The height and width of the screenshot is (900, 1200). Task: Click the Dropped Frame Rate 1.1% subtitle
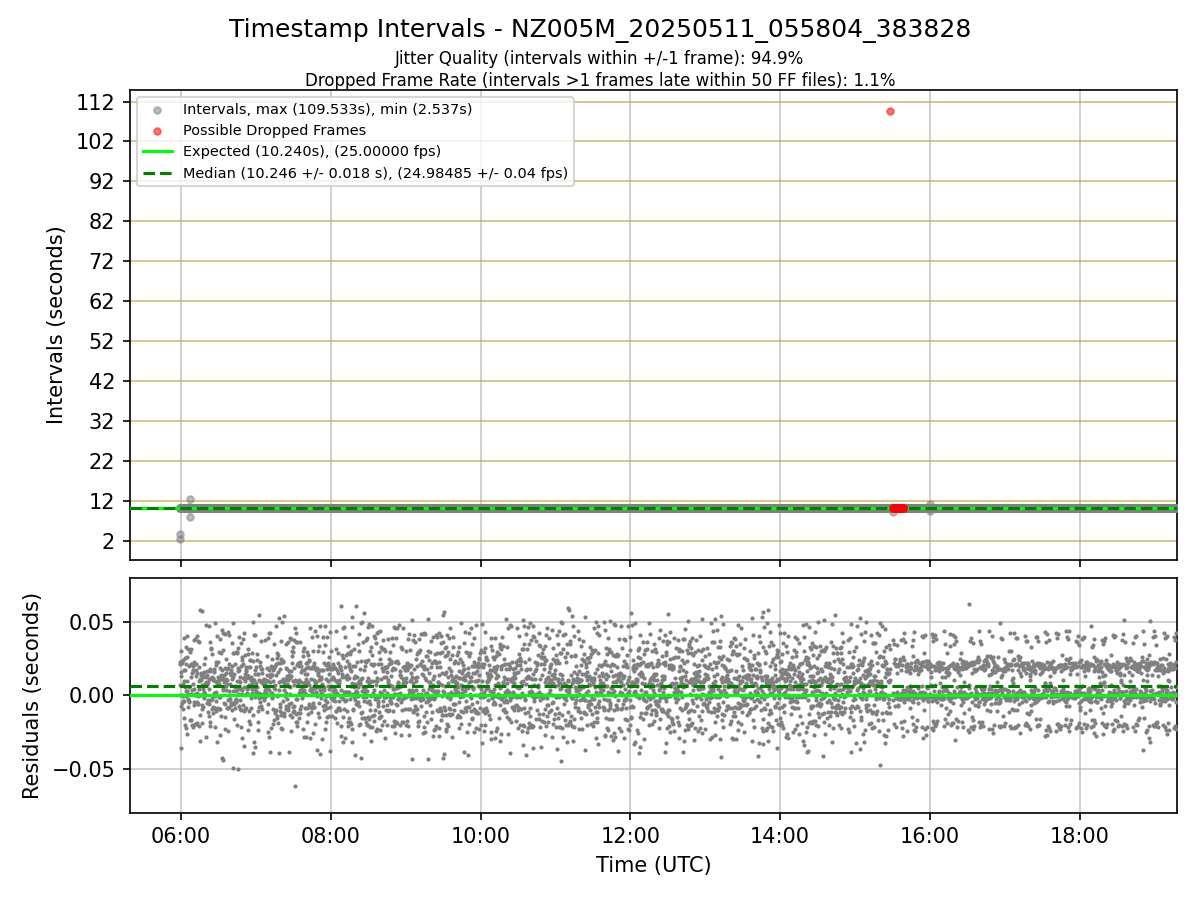pyautogui.click(x=600, y=79)
